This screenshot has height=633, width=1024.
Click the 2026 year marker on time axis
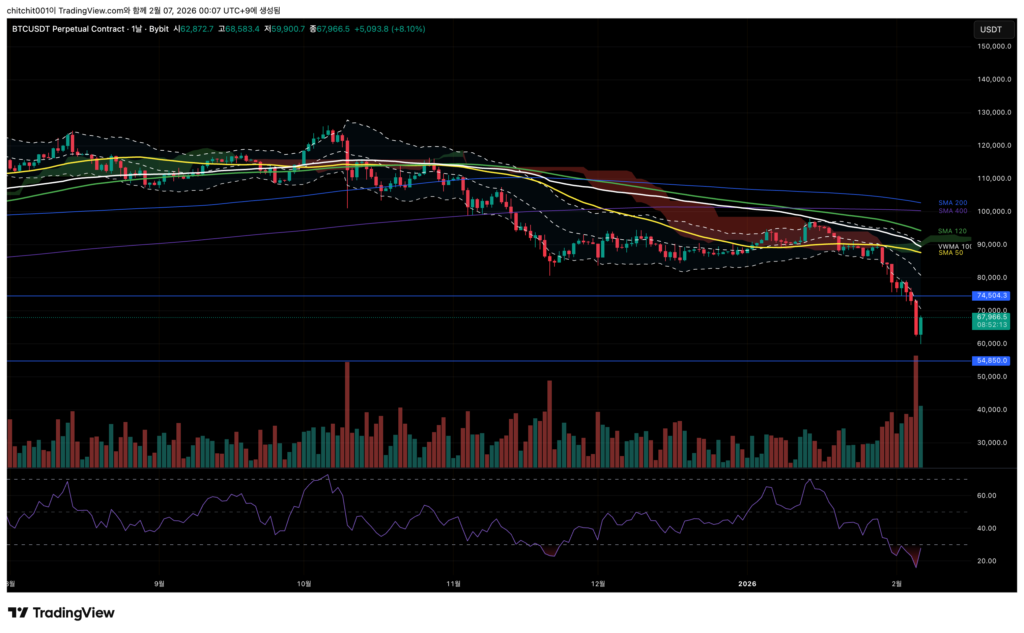pos(749,582)
